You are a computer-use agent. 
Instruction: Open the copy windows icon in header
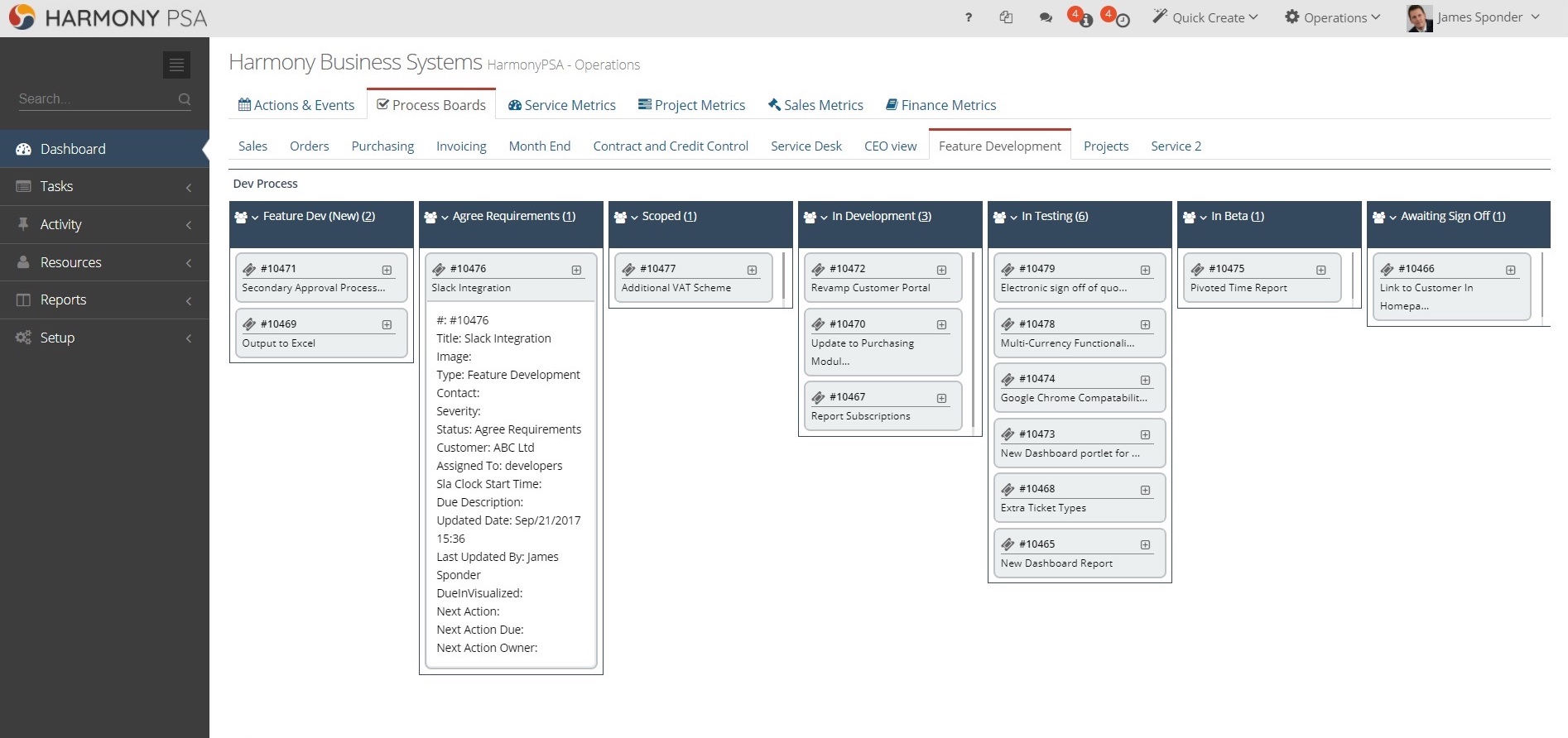click(x=1006, y=17)
